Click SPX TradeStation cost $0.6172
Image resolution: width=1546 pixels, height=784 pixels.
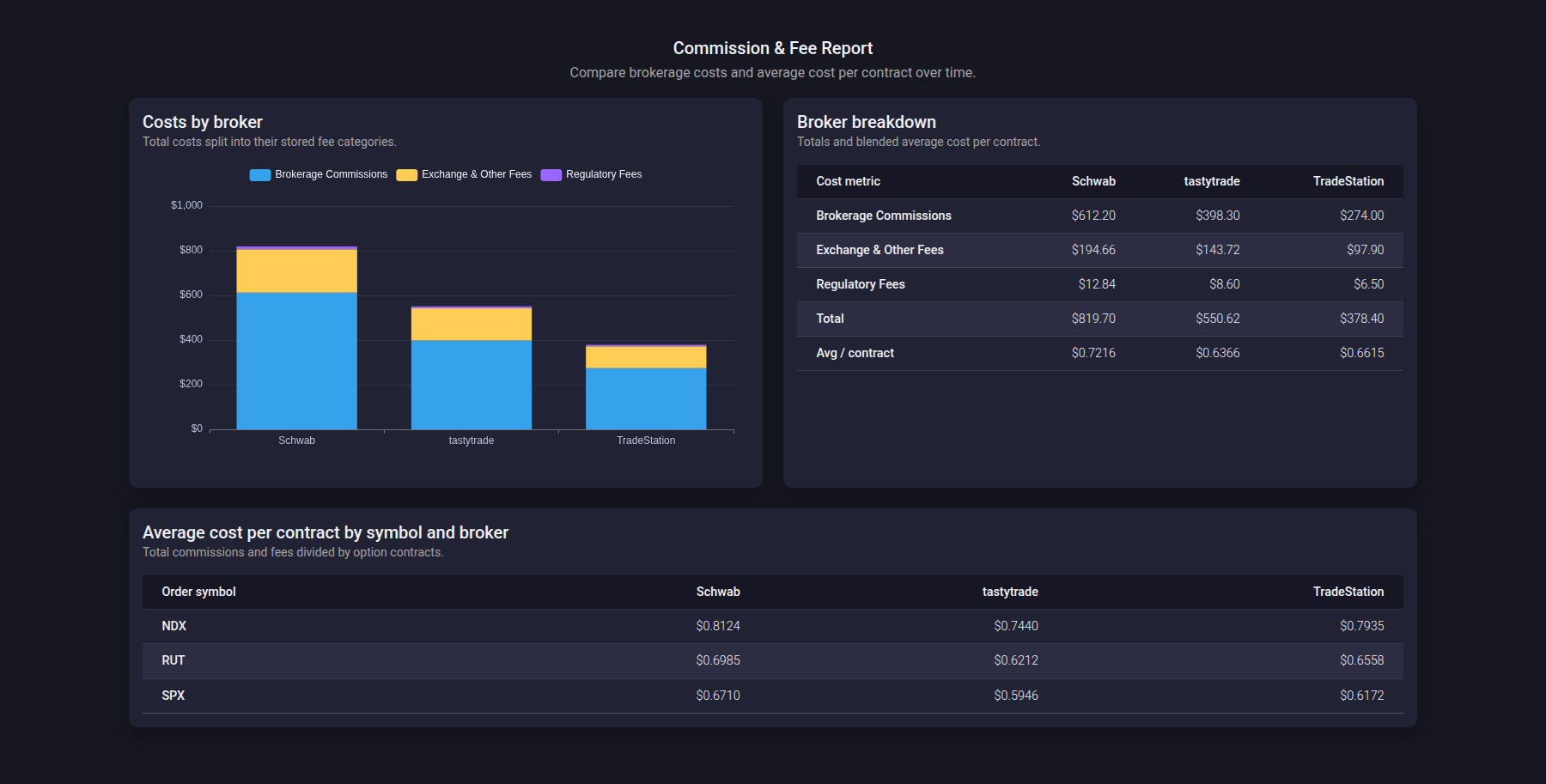(x=1362, y=696)
